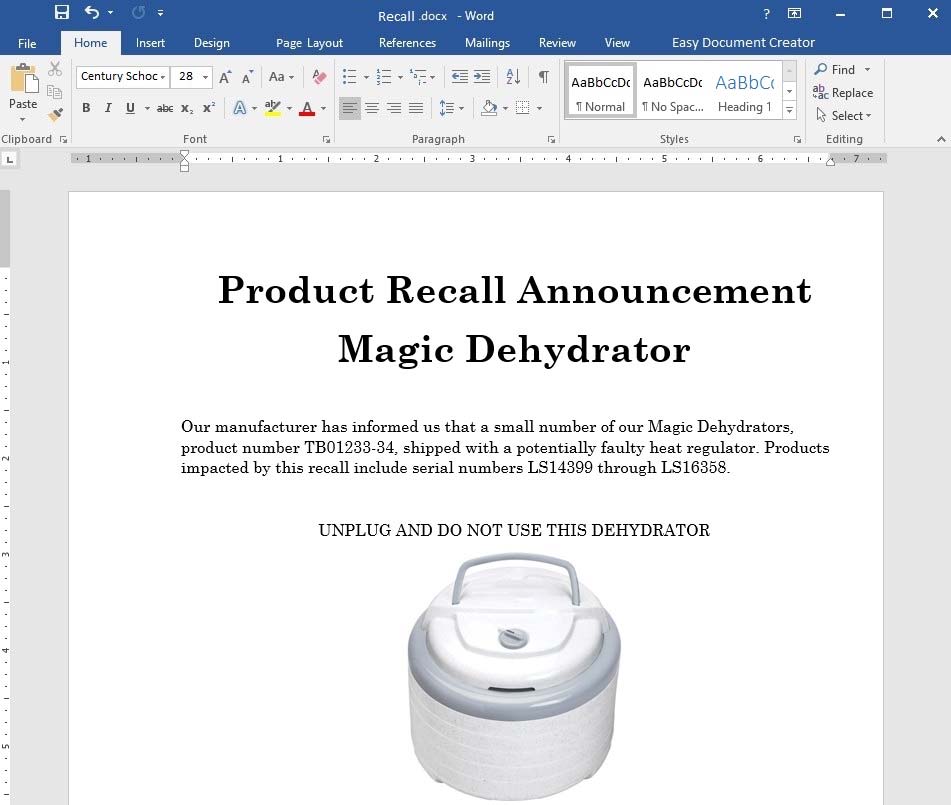This screenshot has height=805, width=951.
Task: Justify the paragraph text
Action: coord(416,109)
